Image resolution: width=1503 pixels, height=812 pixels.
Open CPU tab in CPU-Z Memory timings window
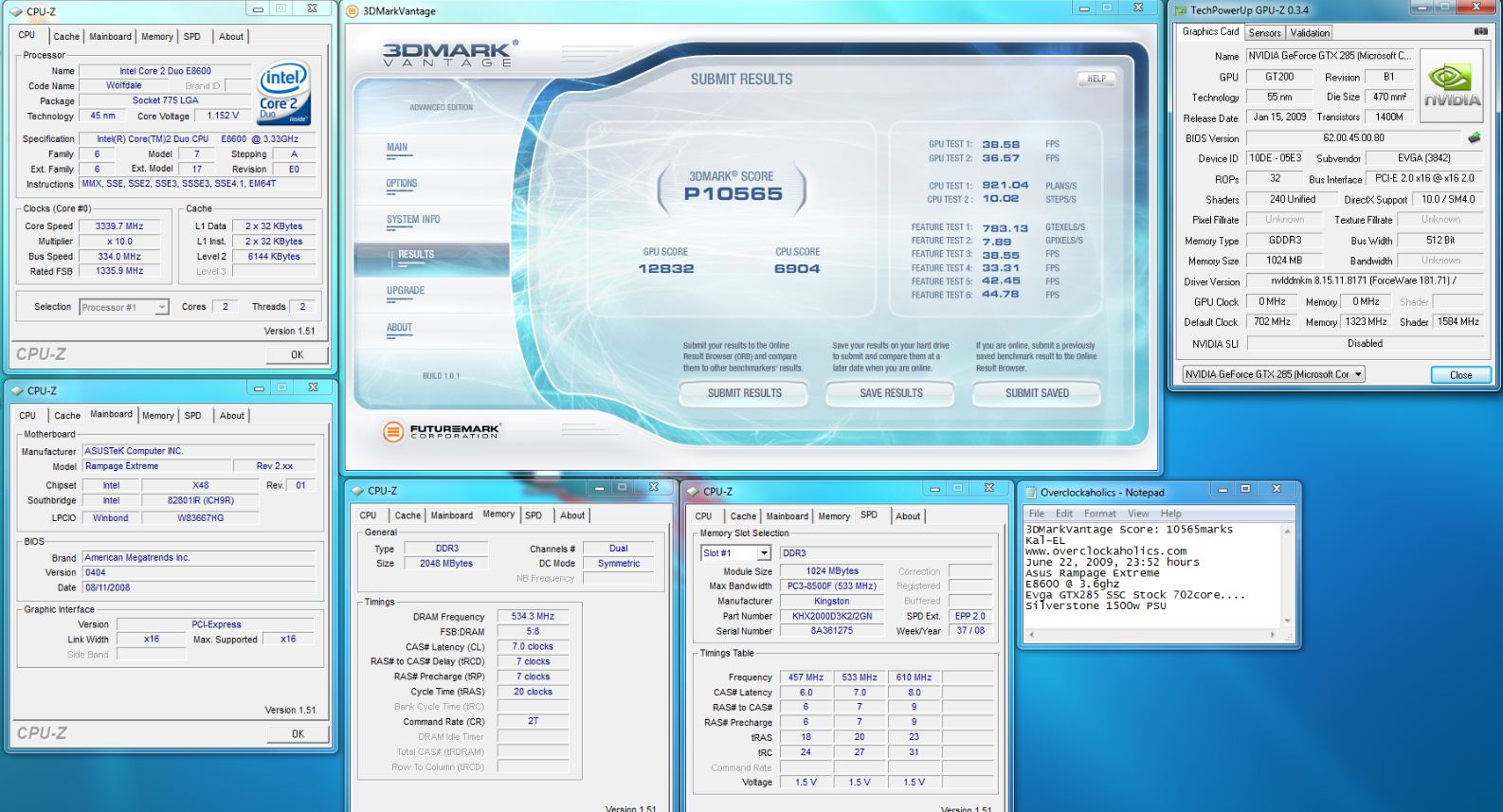[x=368, y=515]
